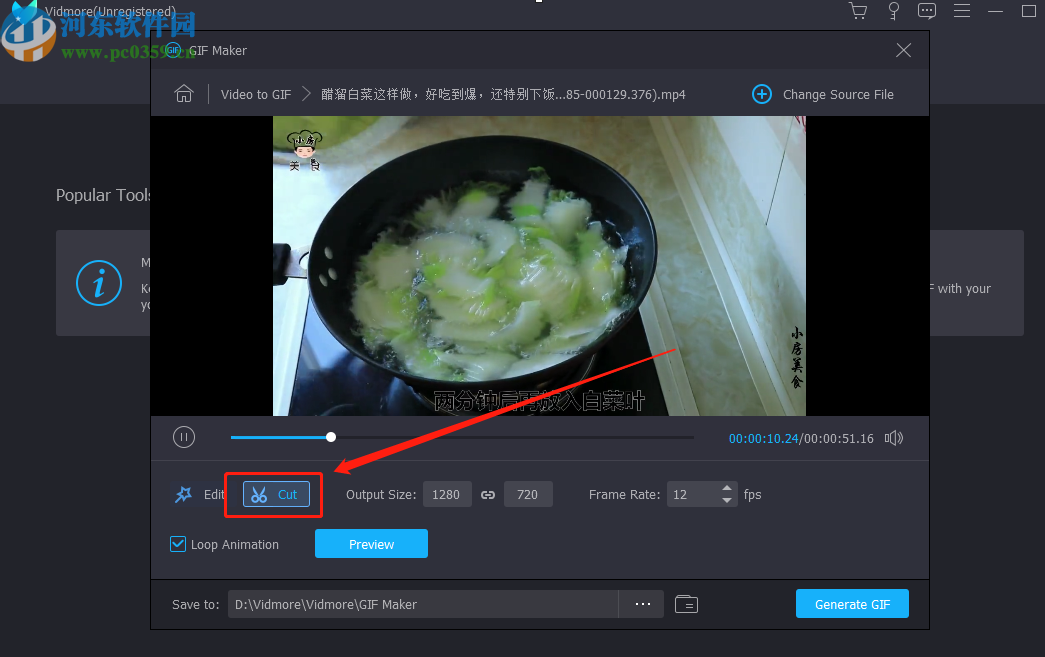This screenshot has width=1045, height=657.
Task: Open the feedback chat icon in Vidmore
Action: (927, 11)
